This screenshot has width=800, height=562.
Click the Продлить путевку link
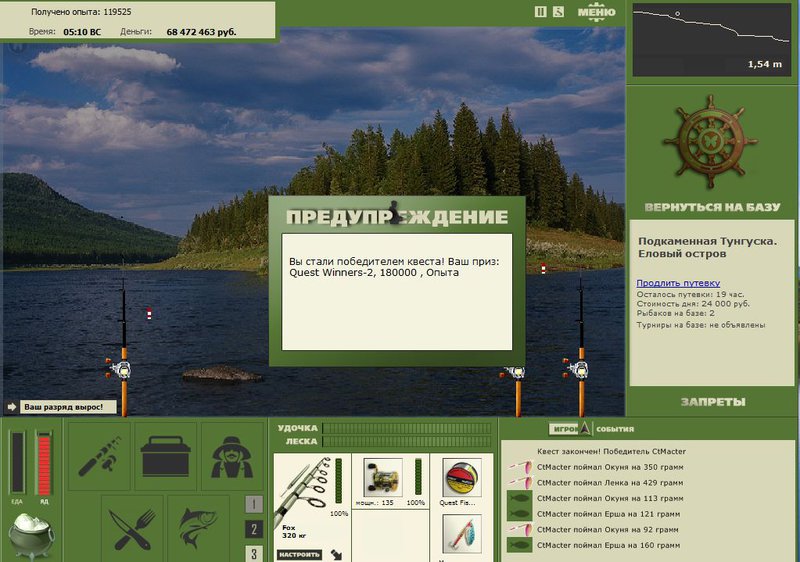678,283
